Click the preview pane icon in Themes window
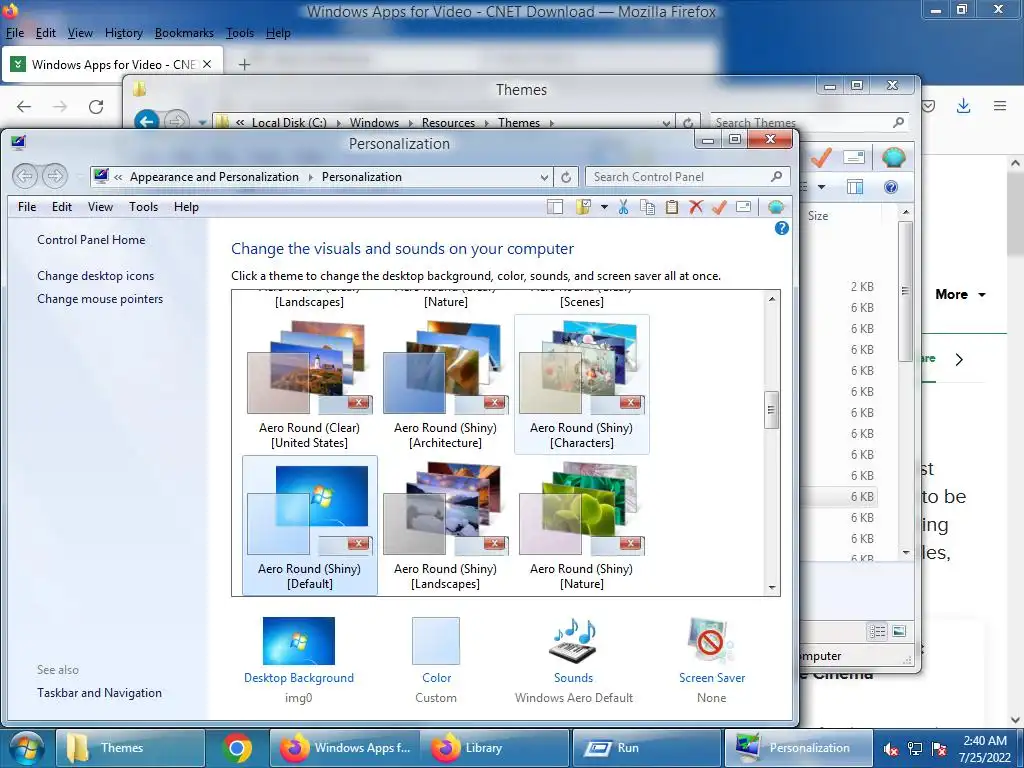Screen dimensions: 1024x768 point(855,187)
